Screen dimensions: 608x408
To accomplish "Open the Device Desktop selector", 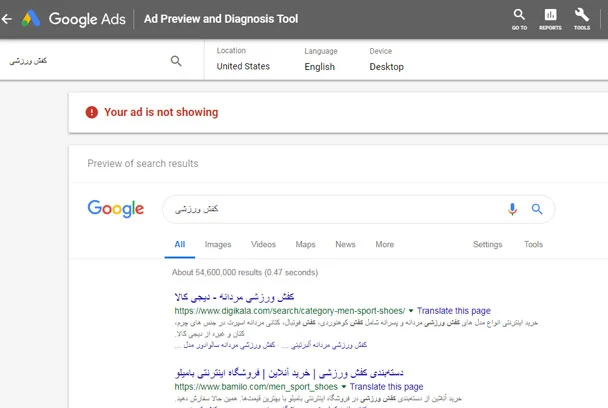I will click(x=387, y=59).
